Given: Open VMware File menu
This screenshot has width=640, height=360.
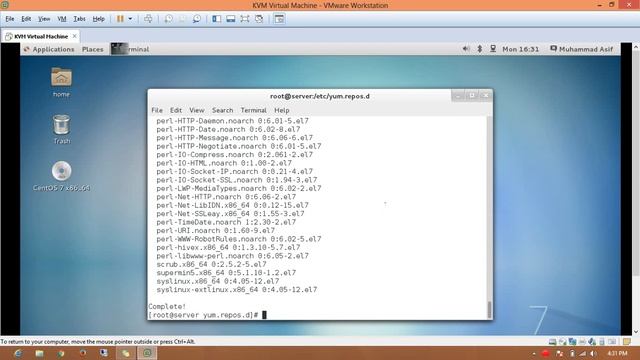Looking at the screenshot, I should click(10, 19).
